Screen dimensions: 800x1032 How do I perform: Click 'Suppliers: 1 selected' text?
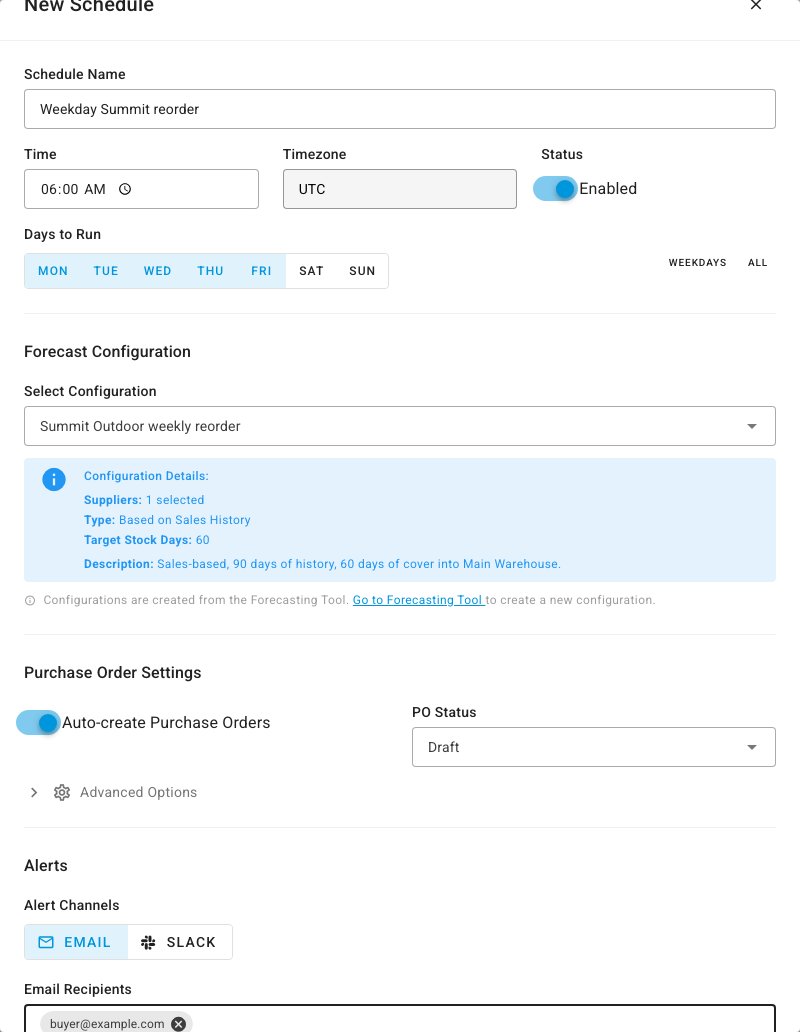pyautogui.click(x=144, y=500)
